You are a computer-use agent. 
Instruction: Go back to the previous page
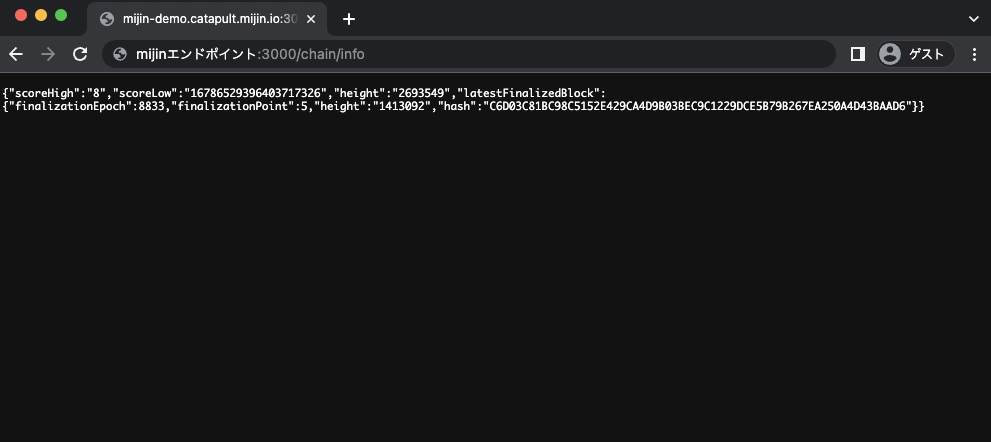point(16,54)
